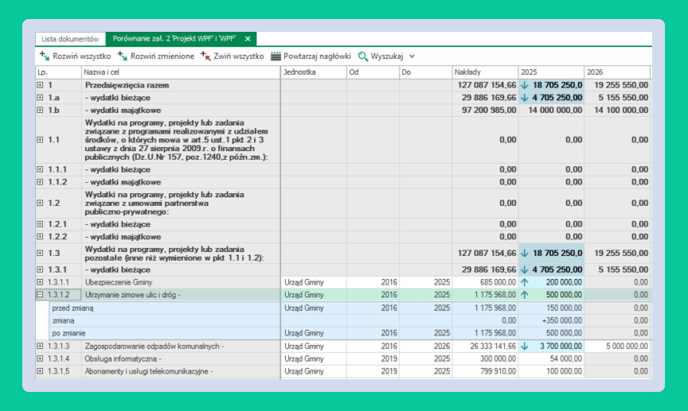Click the Rozwiń wszystko label
This screenshot has width=688, height=411.
pyautogui.click(x=82, y=56)
